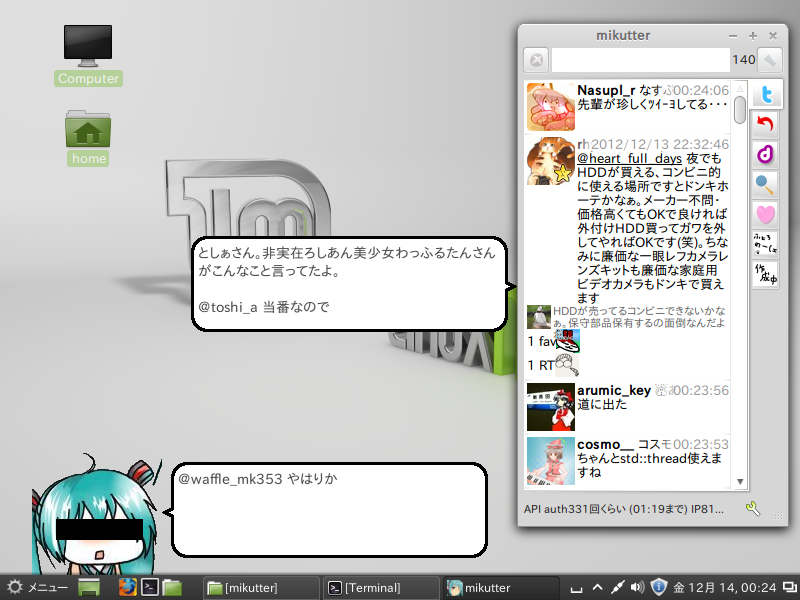Launch terminal from the taskbar launcher
Screen dimensions: 800x600
click(x=150, y=587)
